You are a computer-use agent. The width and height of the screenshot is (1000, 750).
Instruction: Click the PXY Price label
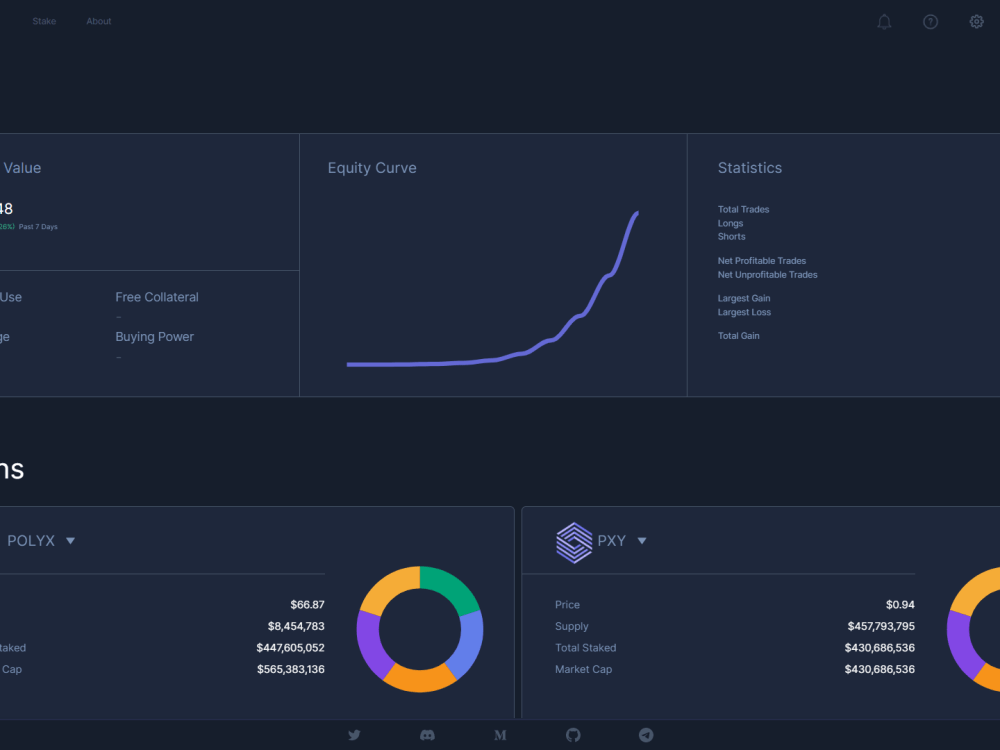click(x=567, y=605)
